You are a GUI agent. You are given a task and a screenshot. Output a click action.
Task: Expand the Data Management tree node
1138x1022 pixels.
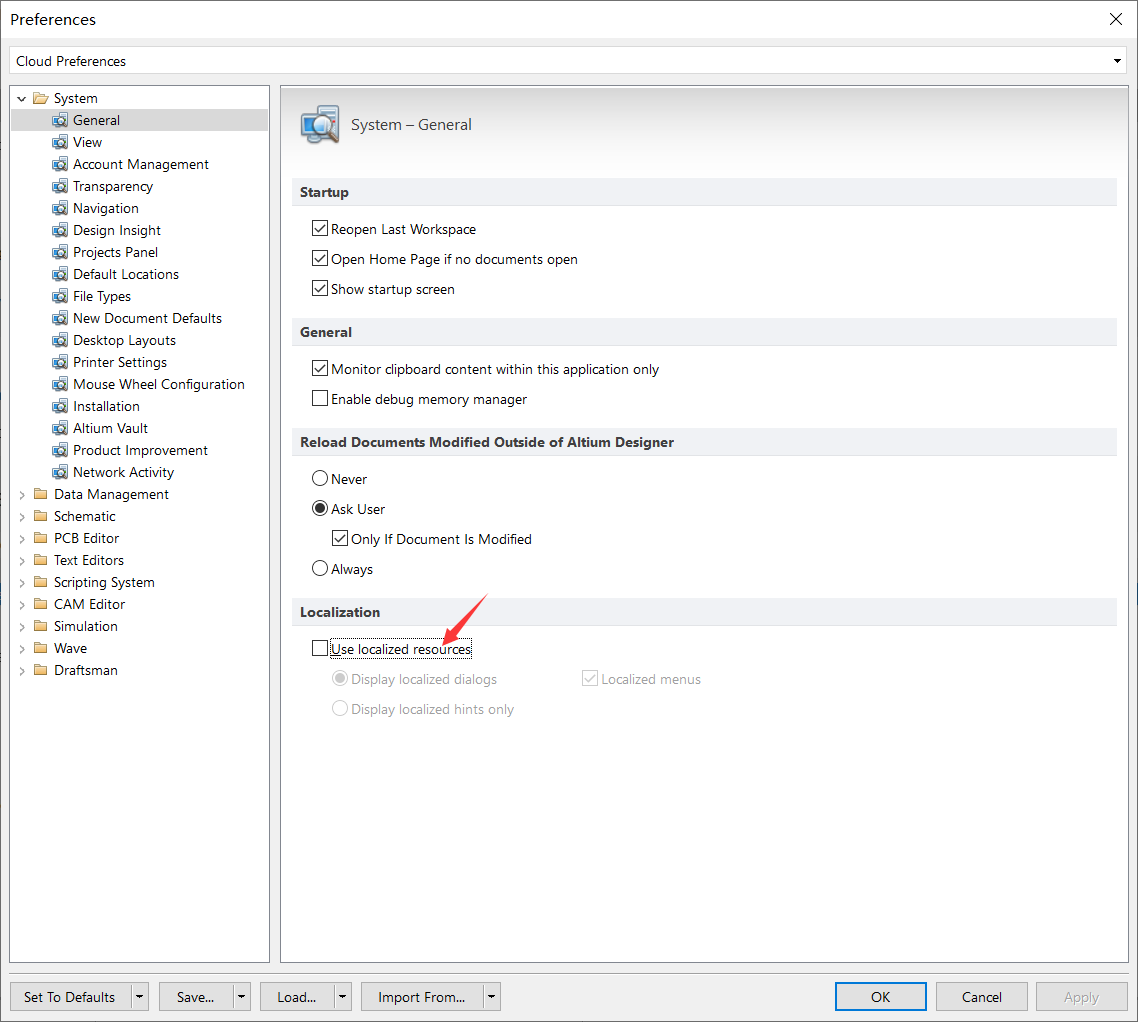click(x=22, y=495)
